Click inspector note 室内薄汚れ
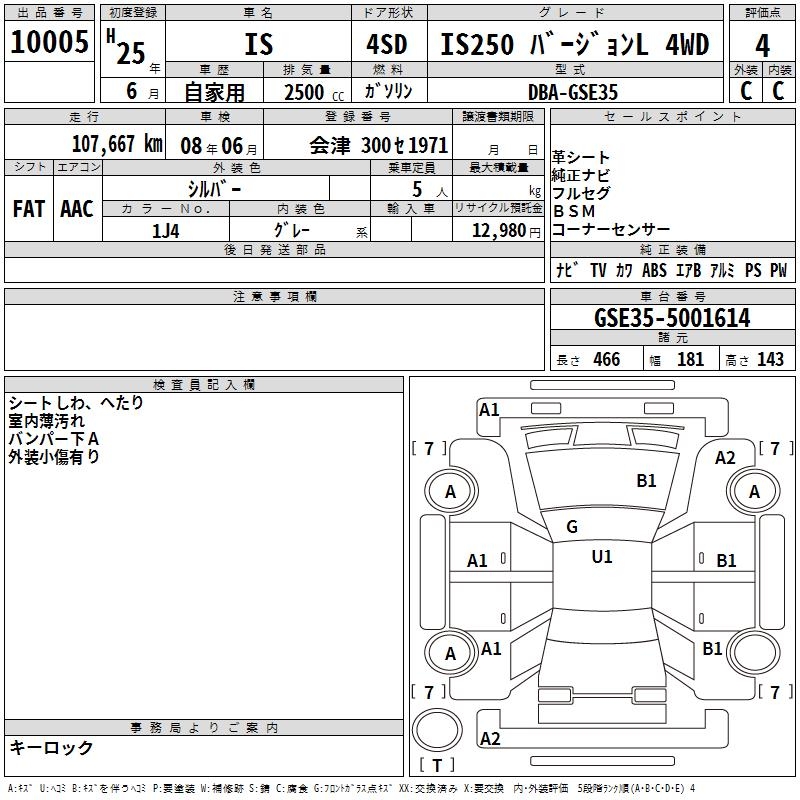Screen dimensions: 800x800 pyautogui.click(x=46, y=421)
